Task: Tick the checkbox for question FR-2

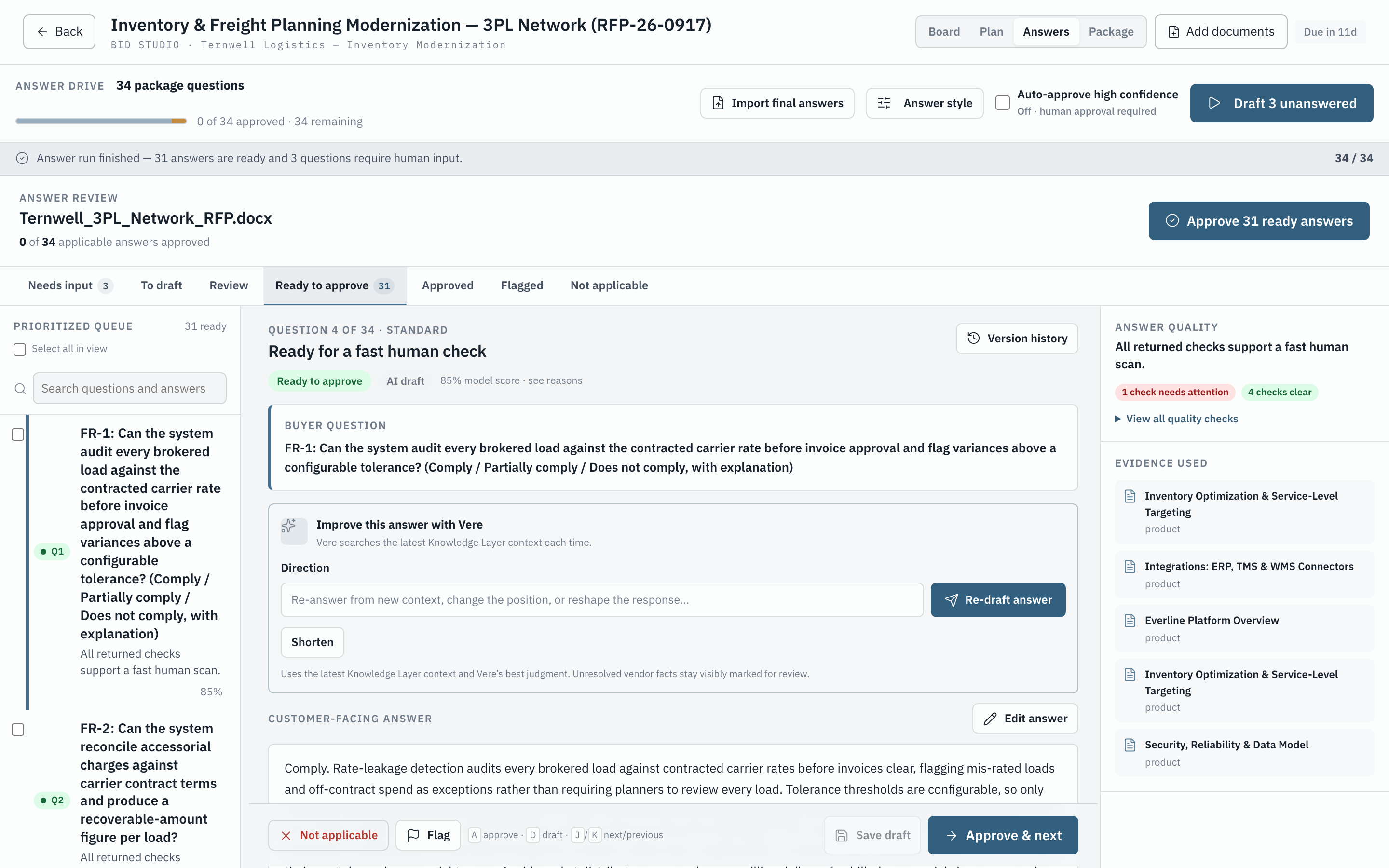Action: 18,730
